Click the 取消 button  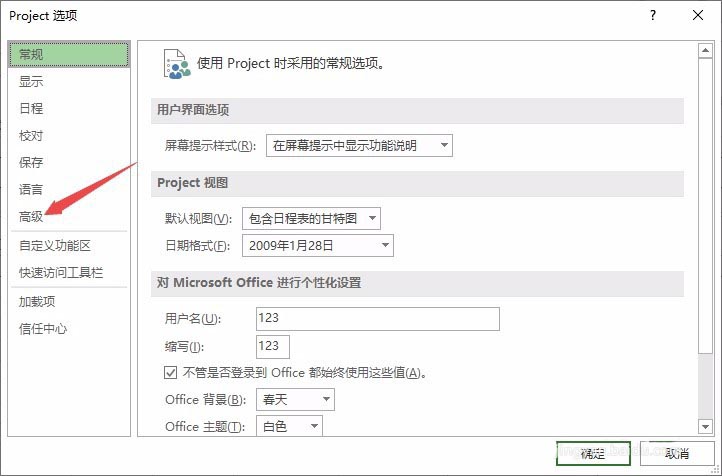pyautogui.click(x=677, y=454)
